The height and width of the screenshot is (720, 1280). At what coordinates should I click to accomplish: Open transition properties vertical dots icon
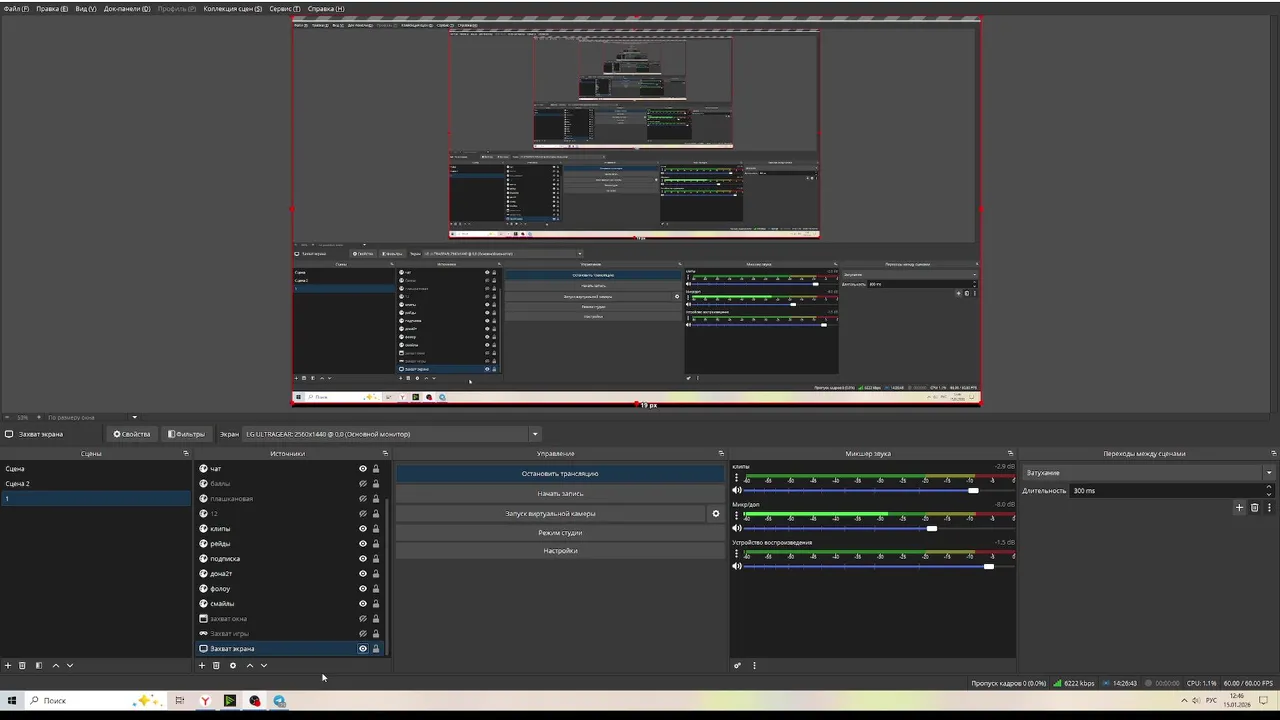coord(1269,507)
